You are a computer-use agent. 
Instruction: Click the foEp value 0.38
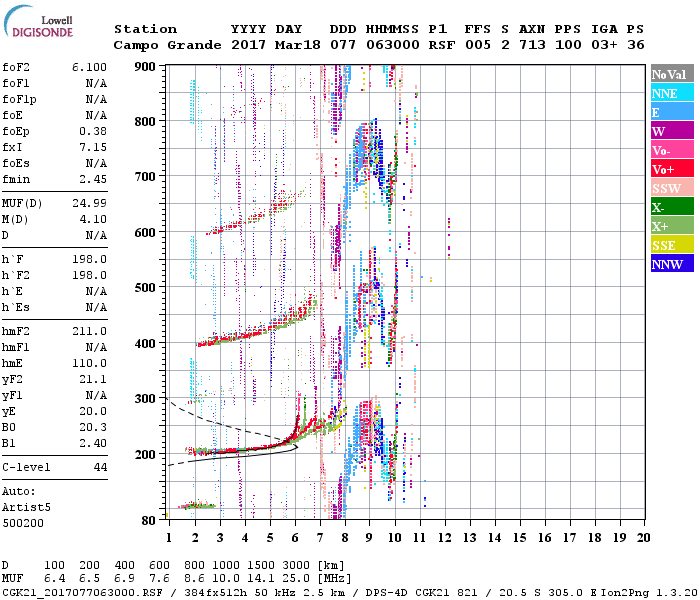[x=93, y=131]
